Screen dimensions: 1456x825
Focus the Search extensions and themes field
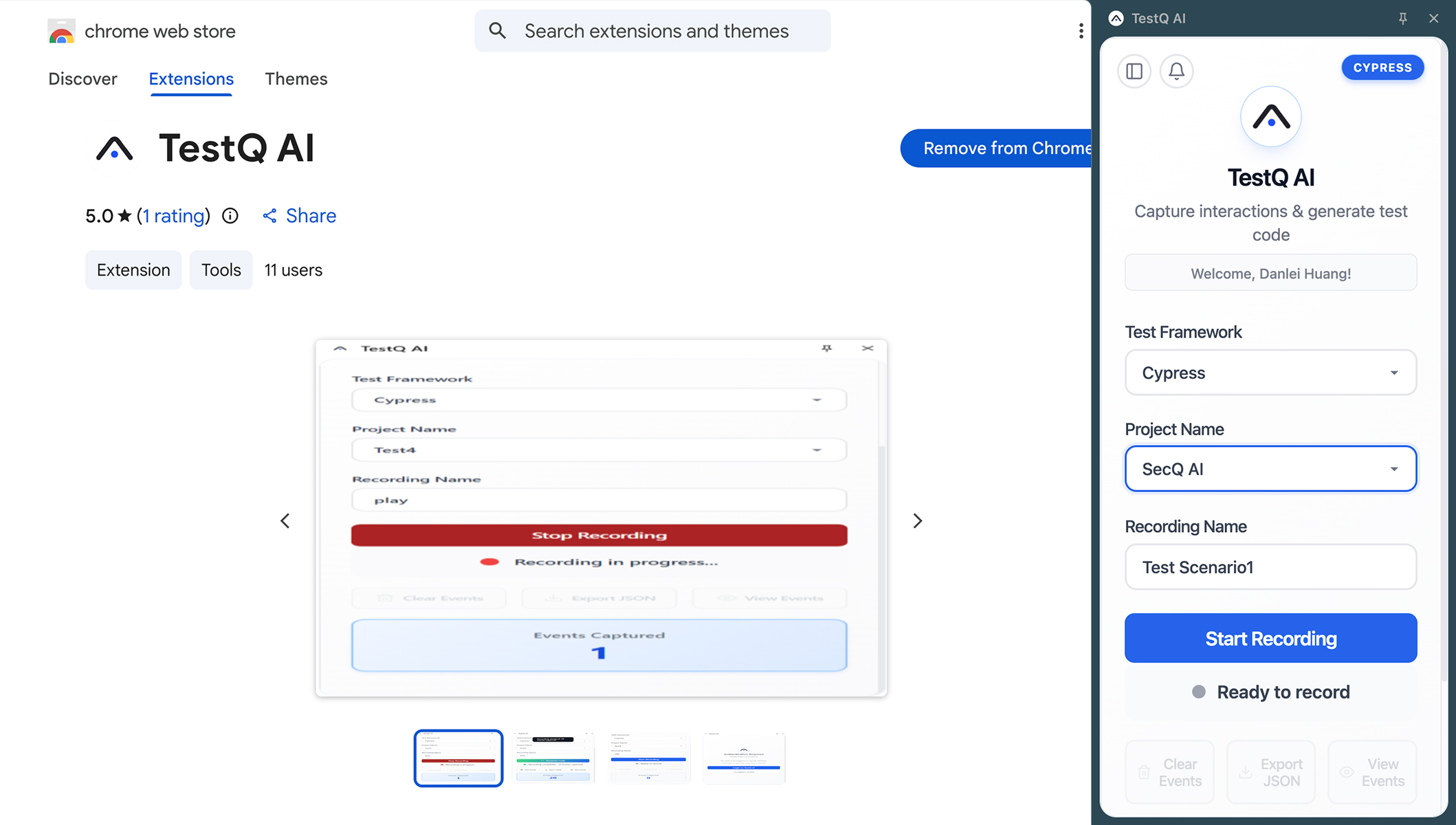coord(652,31)
